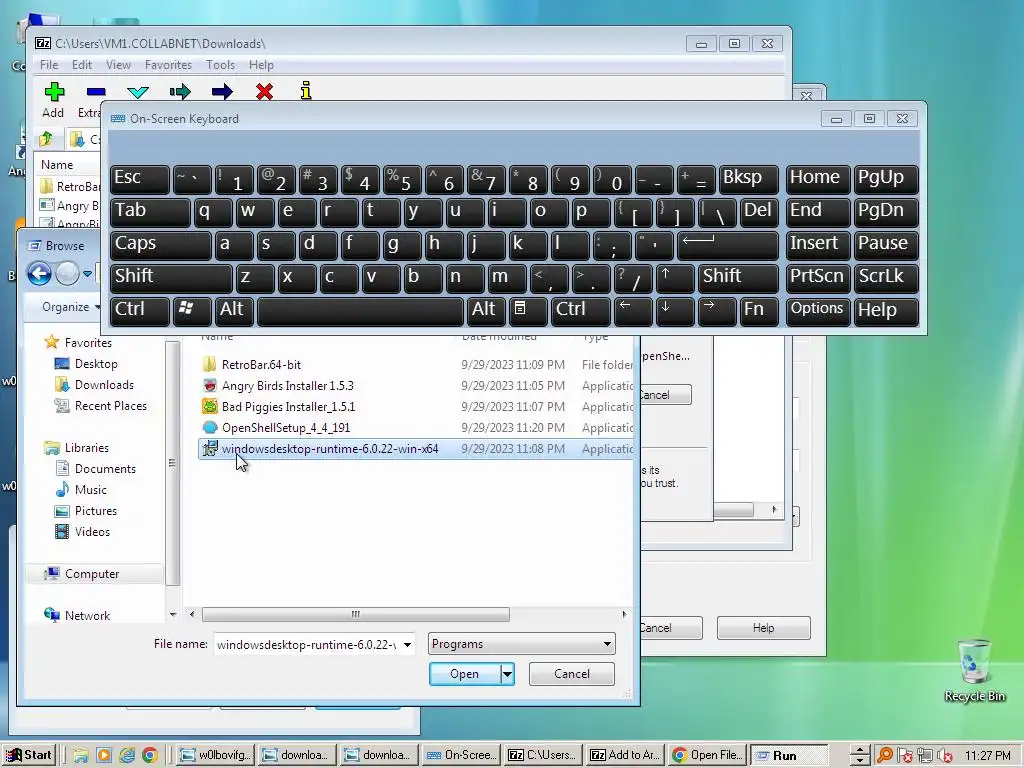Click Cancel in the Browse dialog
The image size is (1024, 768).
[571, 674]
